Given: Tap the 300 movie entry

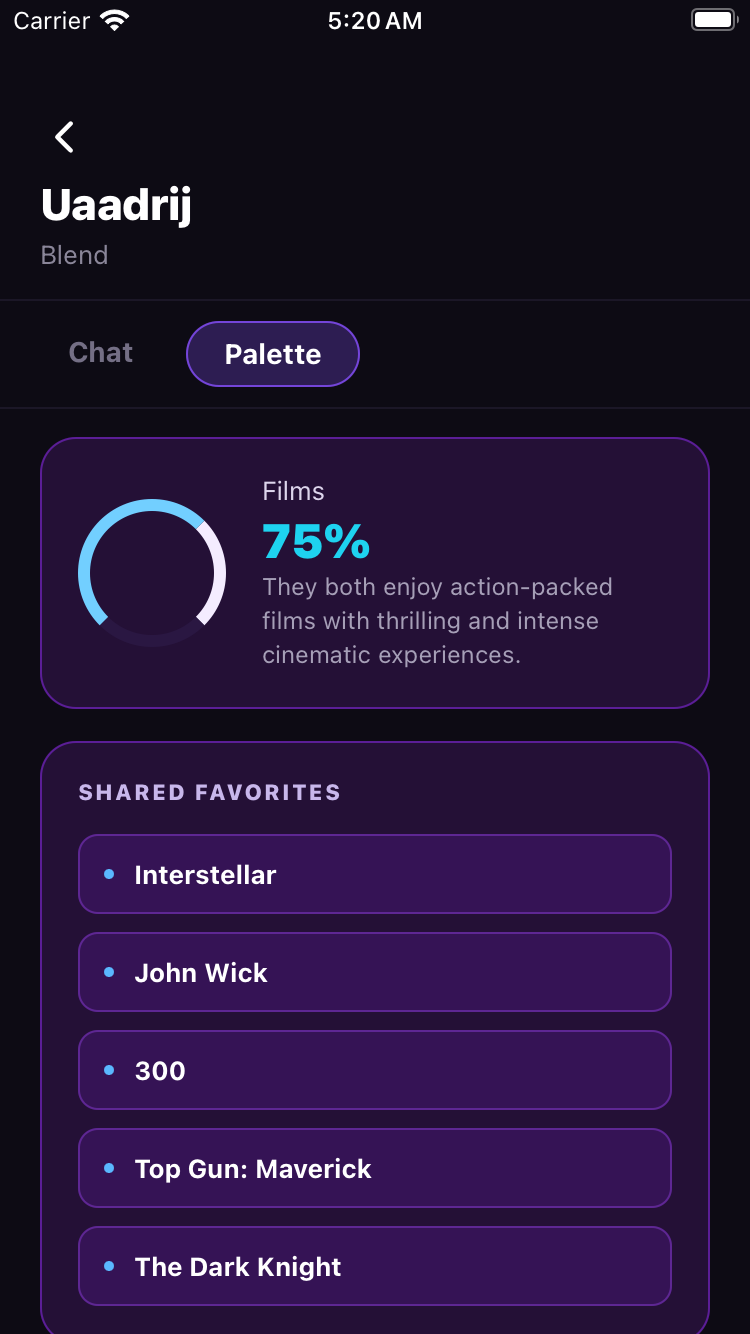Looking at the screenshot, I should (x=375, y=1070).
